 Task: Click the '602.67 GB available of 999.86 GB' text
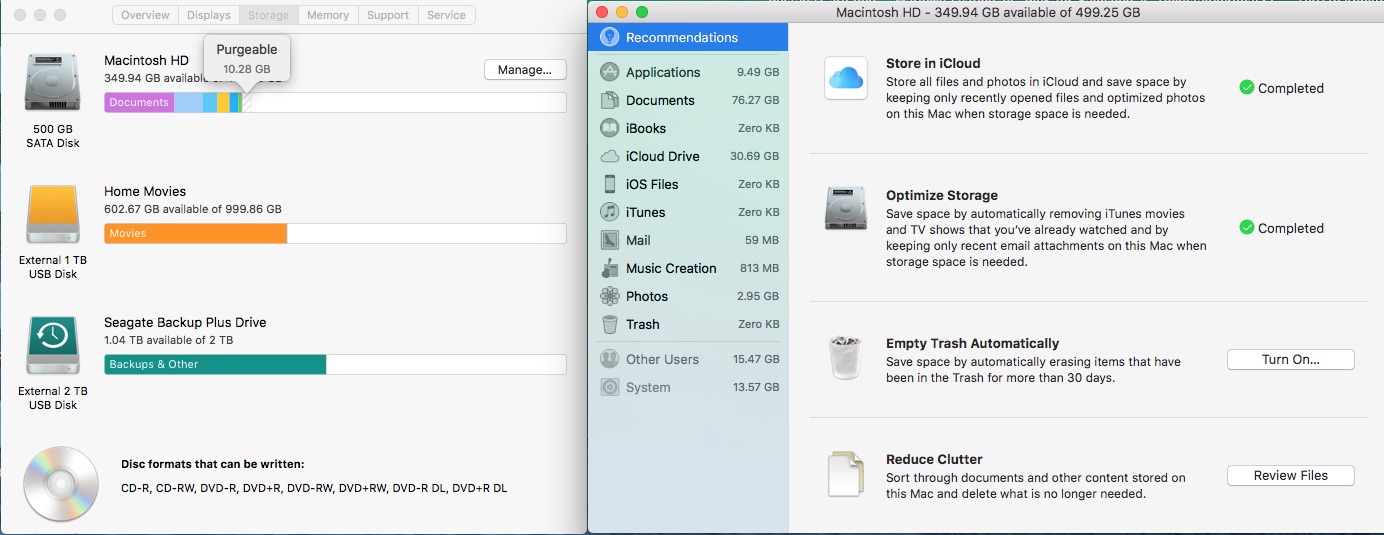[x=192, y=209]
